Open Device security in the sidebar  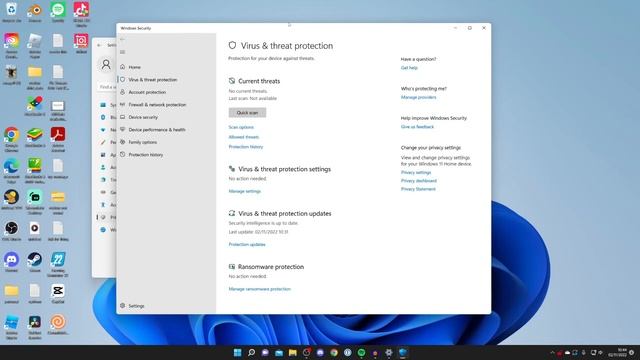pyautogui.click(x=143, y=117)
